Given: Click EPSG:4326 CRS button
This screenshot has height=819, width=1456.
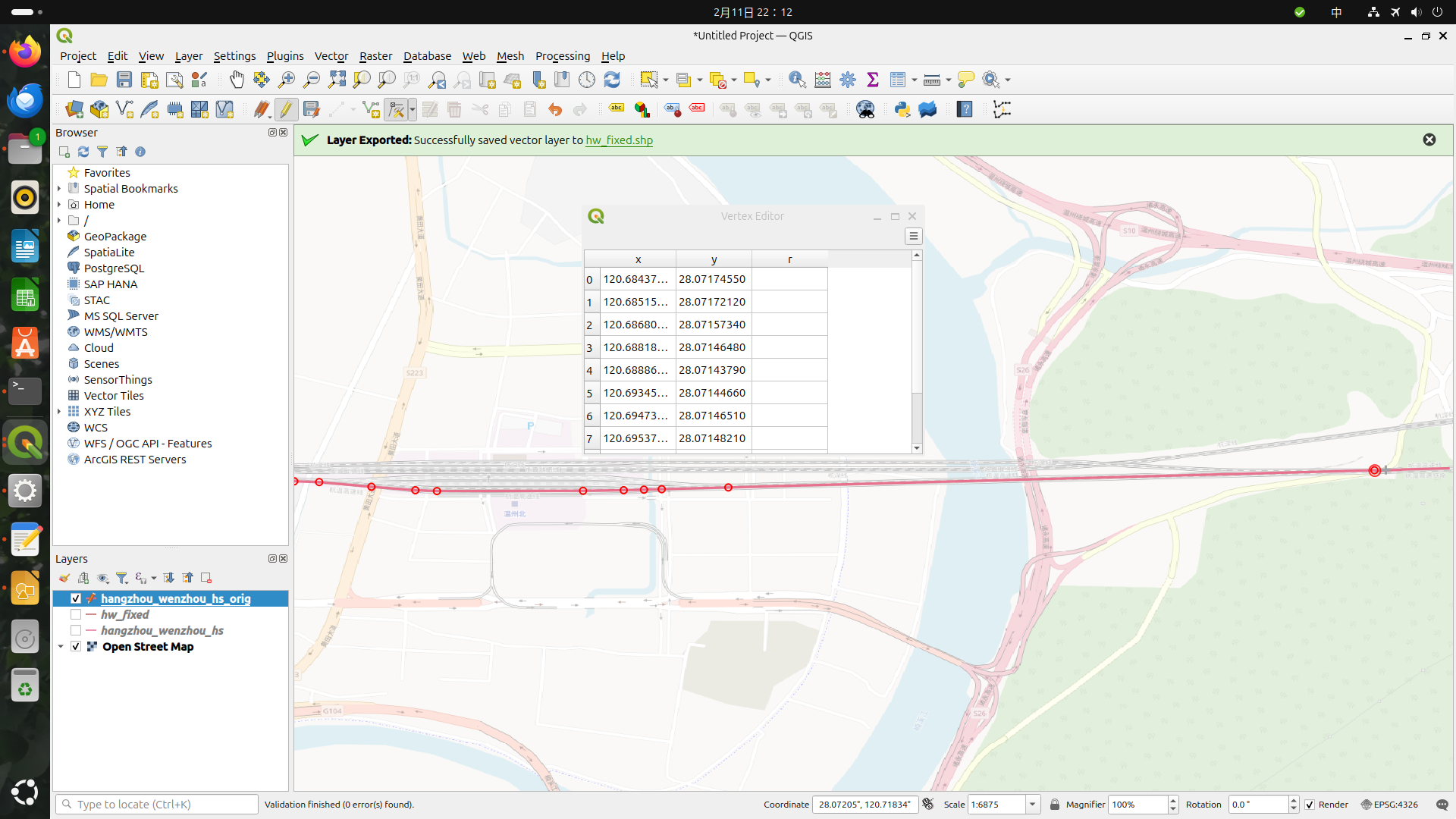Looking at the screenshot, I should pos(1389,805).
